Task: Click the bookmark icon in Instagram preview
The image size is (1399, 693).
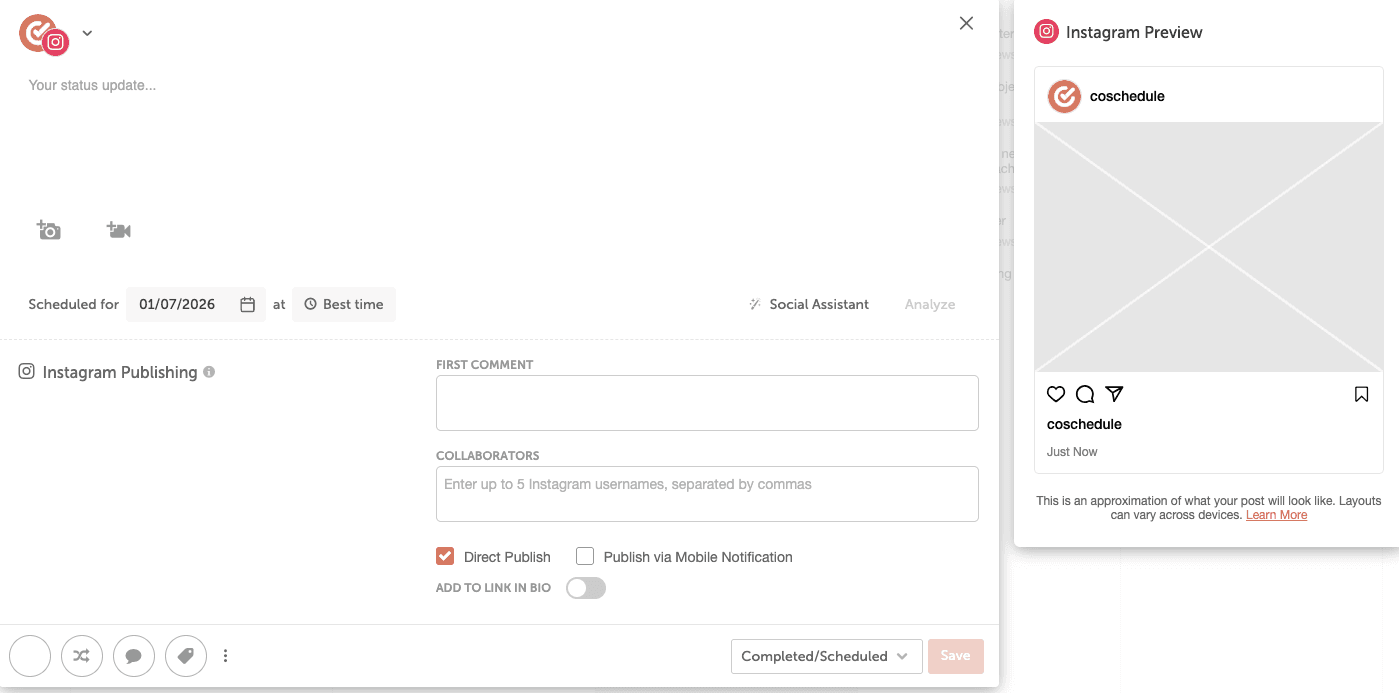Action: click(1361, 394)
